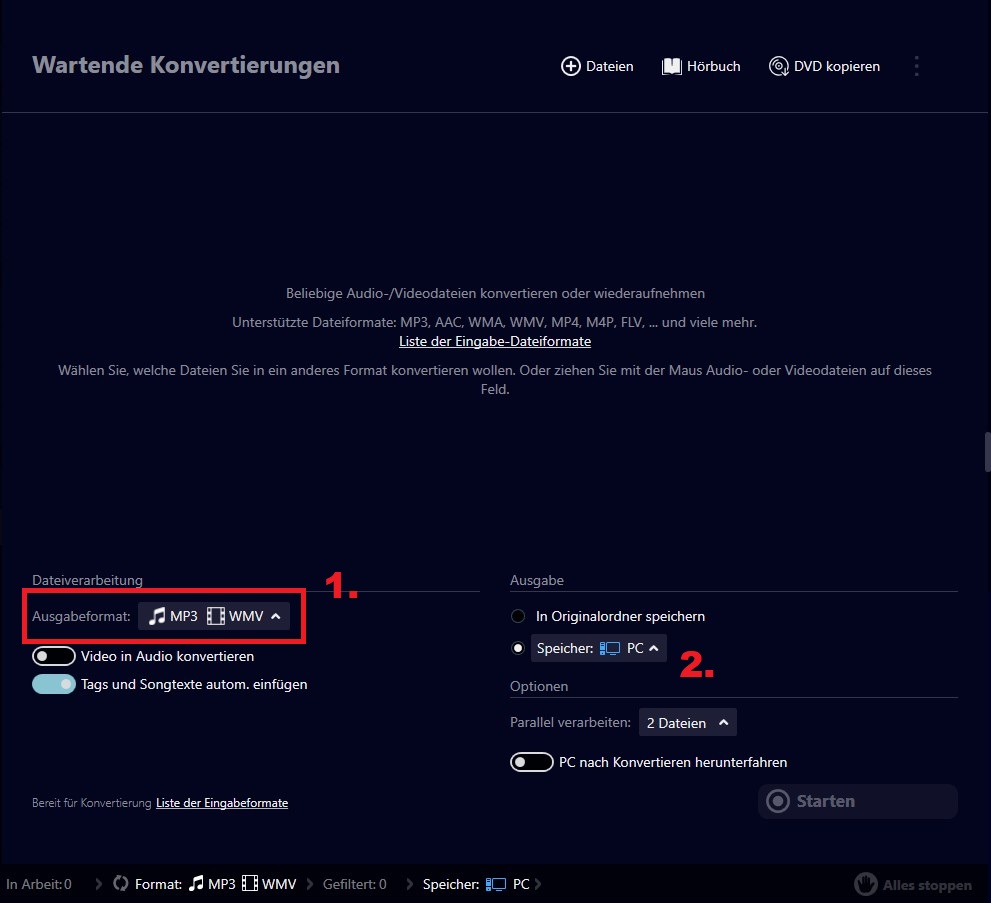Select In Originalordner speichern radio option
The height and width of the screenshot is (903, 991).
518,616
